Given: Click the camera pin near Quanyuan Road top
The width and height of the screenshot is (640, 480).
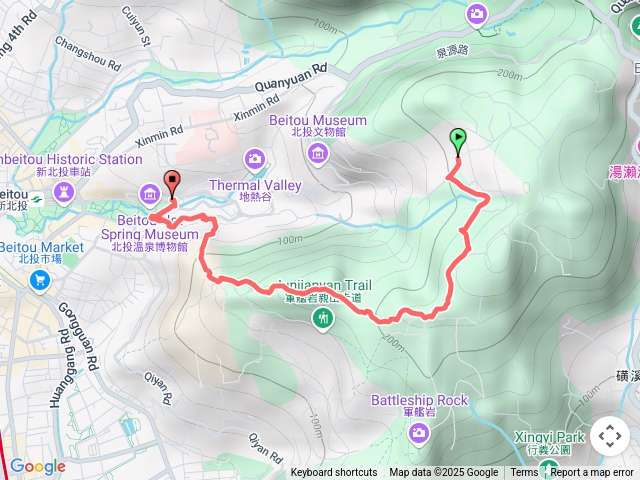Looking at the screenshot, I should point(476,16).
